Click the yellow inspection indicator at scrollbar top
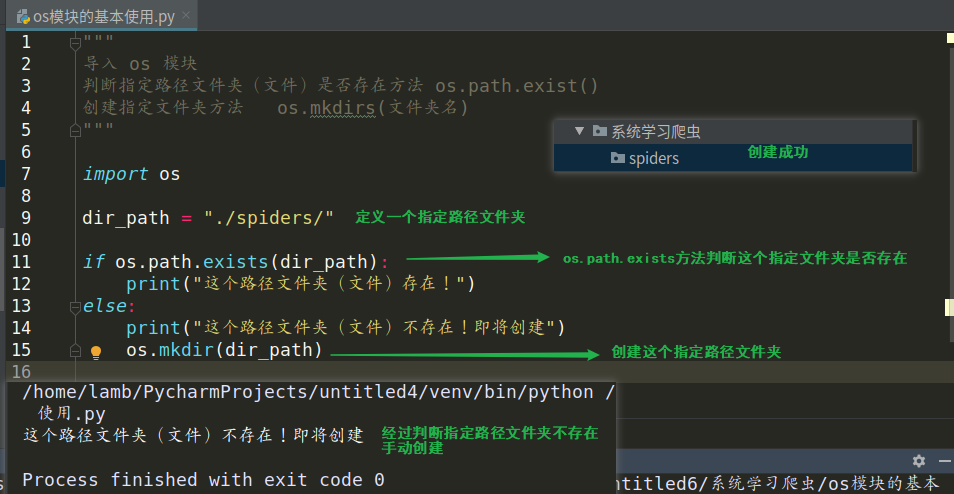 point(950,38)
